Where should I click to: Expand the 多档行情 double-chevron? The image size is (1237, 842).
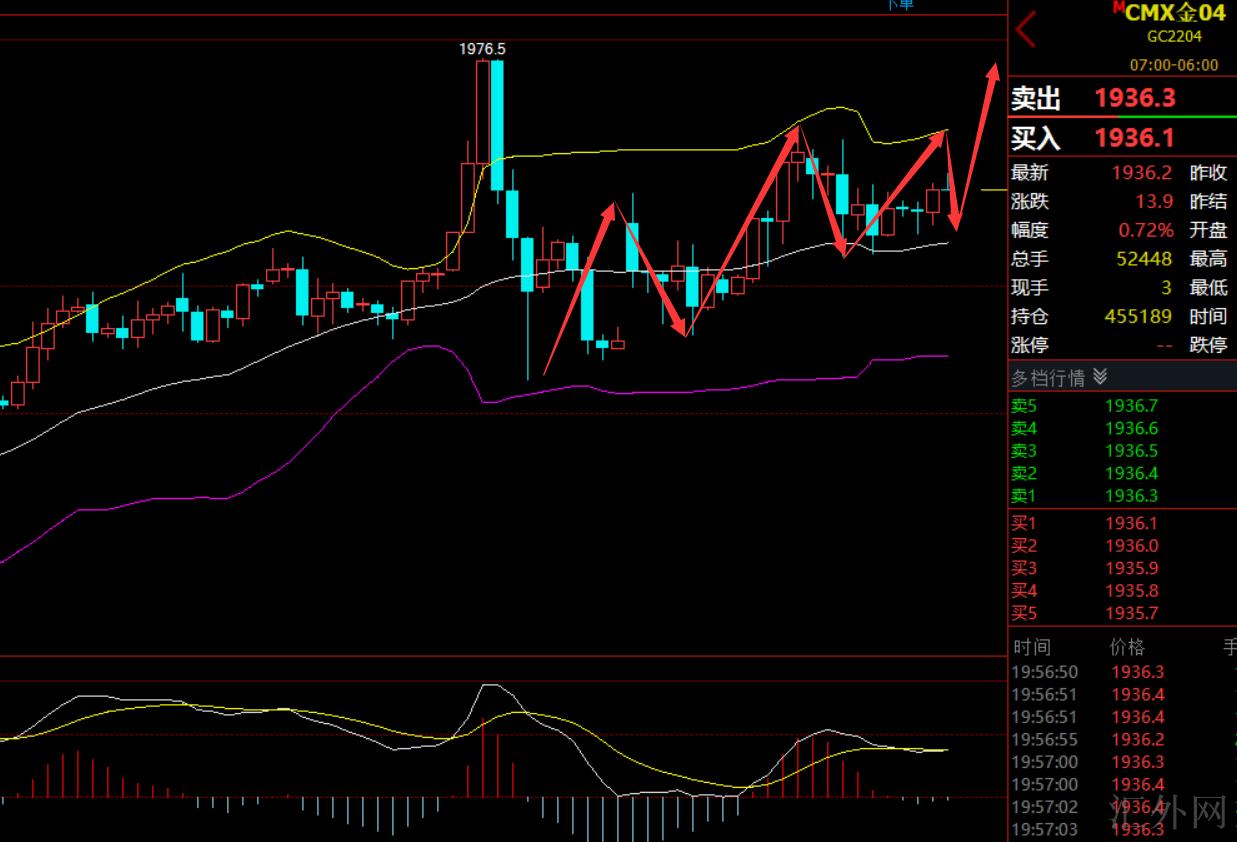point(1100,377)
